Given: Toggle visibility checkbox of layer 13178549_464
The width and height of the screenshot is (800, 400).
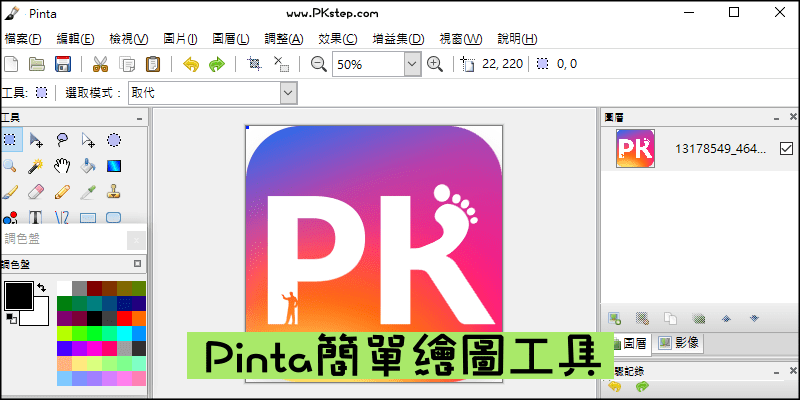Looking at the screenshot, I should (x=786, y=148).
